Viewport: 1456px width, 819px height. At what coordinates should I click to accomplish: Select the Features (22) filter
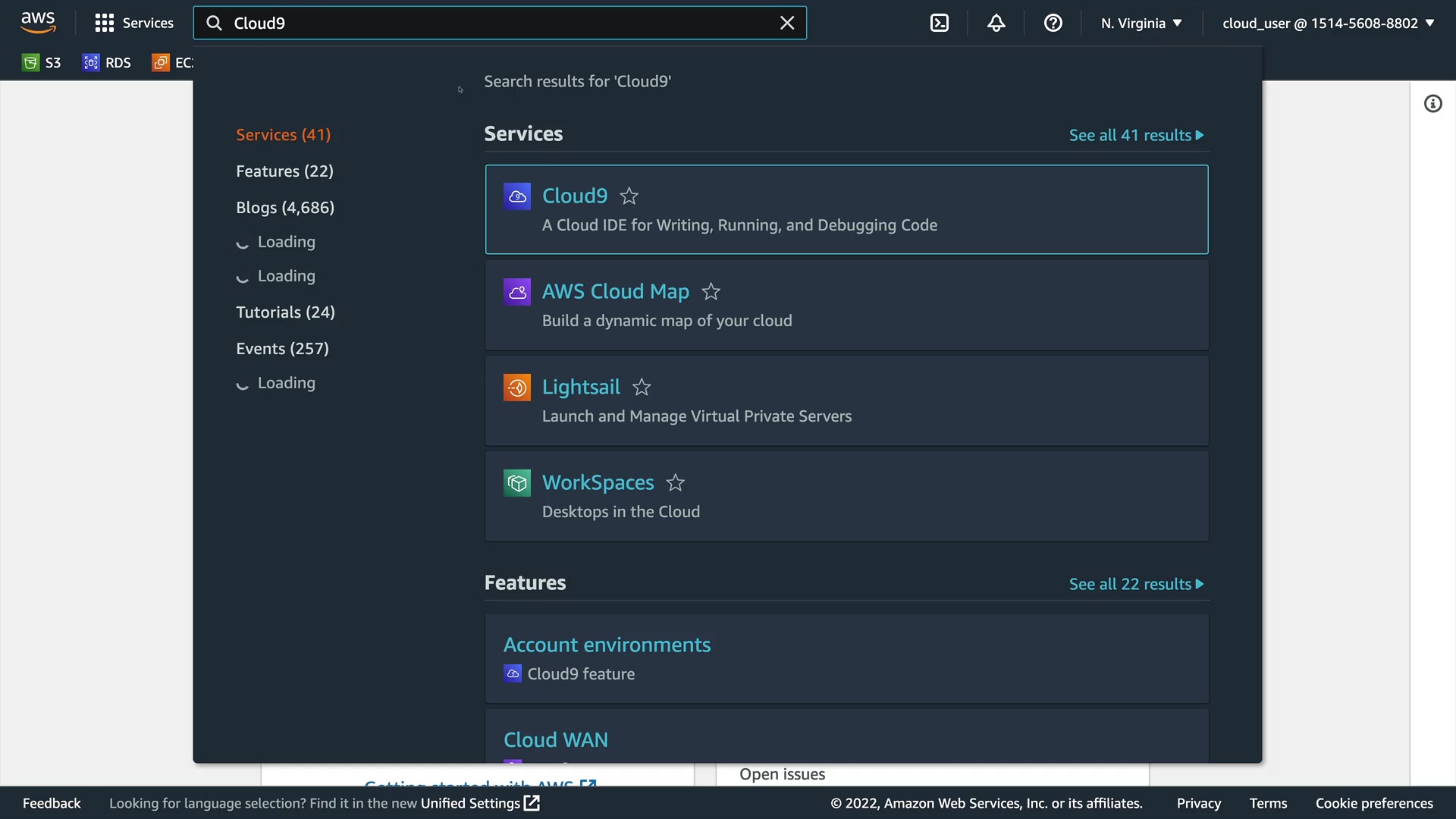pos(284,171)
